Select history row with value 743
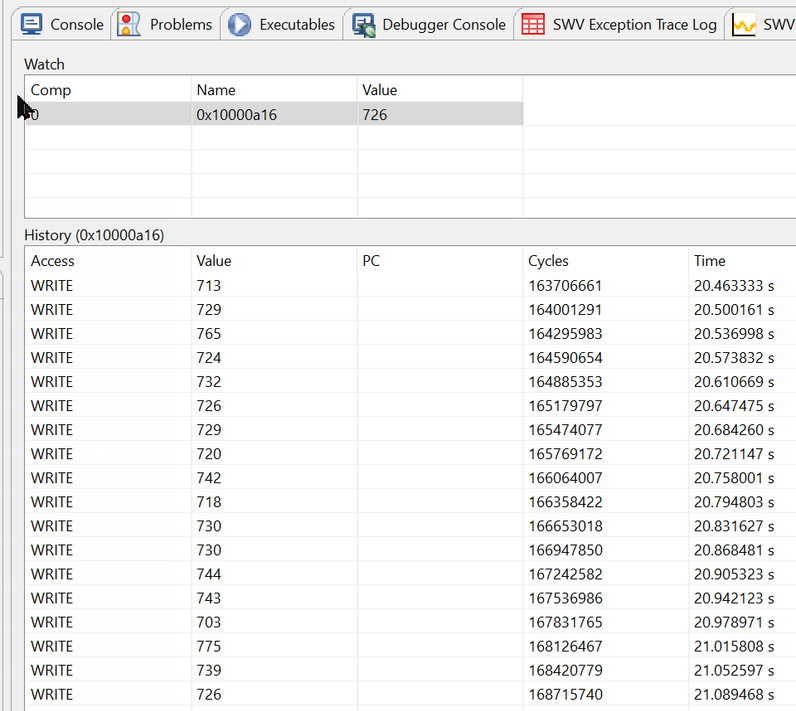The width and height of the screenshot is (796, 711). click(410, 598)
